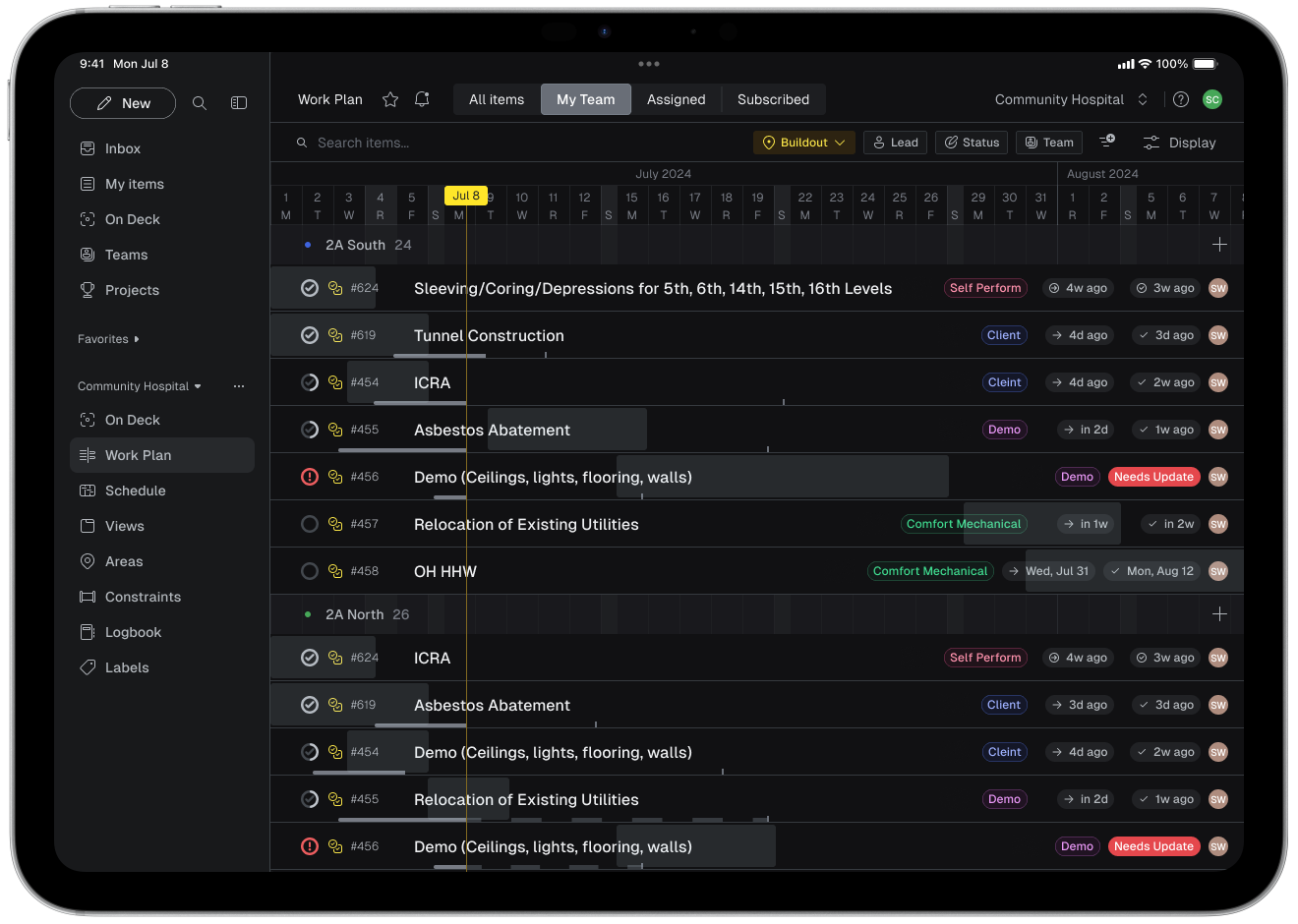The height and width of the screenshot is (924, 1298).
Task: Toggle status circle for OH HHW
Action: pos(310,571)
